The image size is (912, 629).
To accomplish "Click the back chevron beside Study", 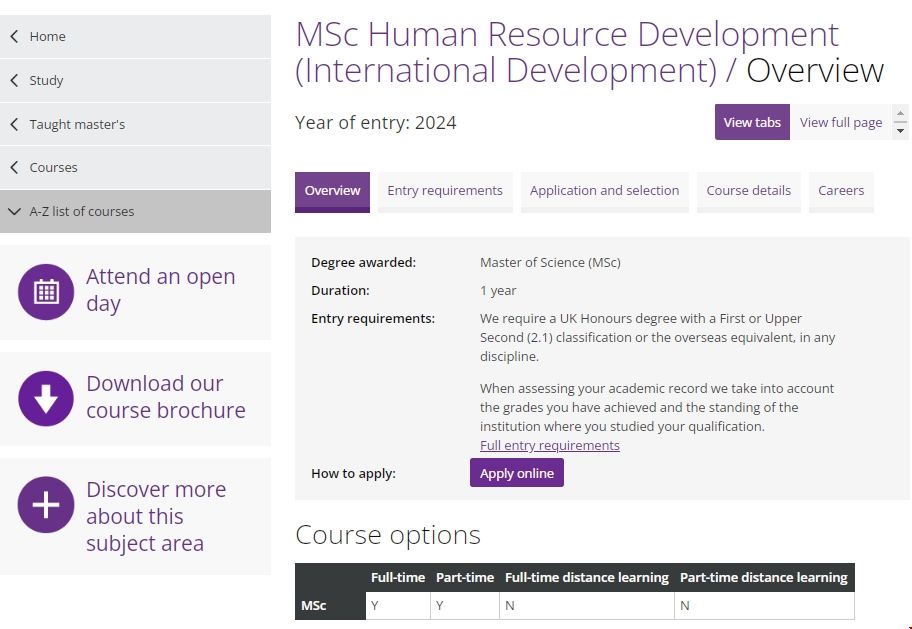I will tap(14, 80).
